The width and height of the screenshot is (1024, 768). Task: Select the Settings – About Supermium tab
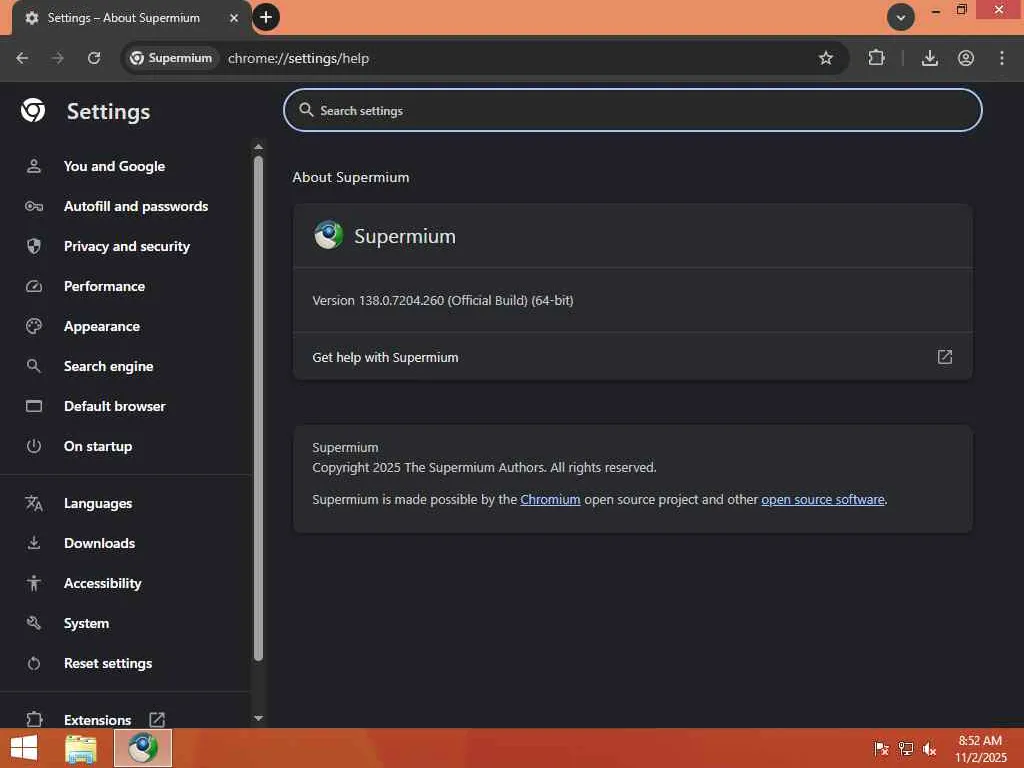131,18
